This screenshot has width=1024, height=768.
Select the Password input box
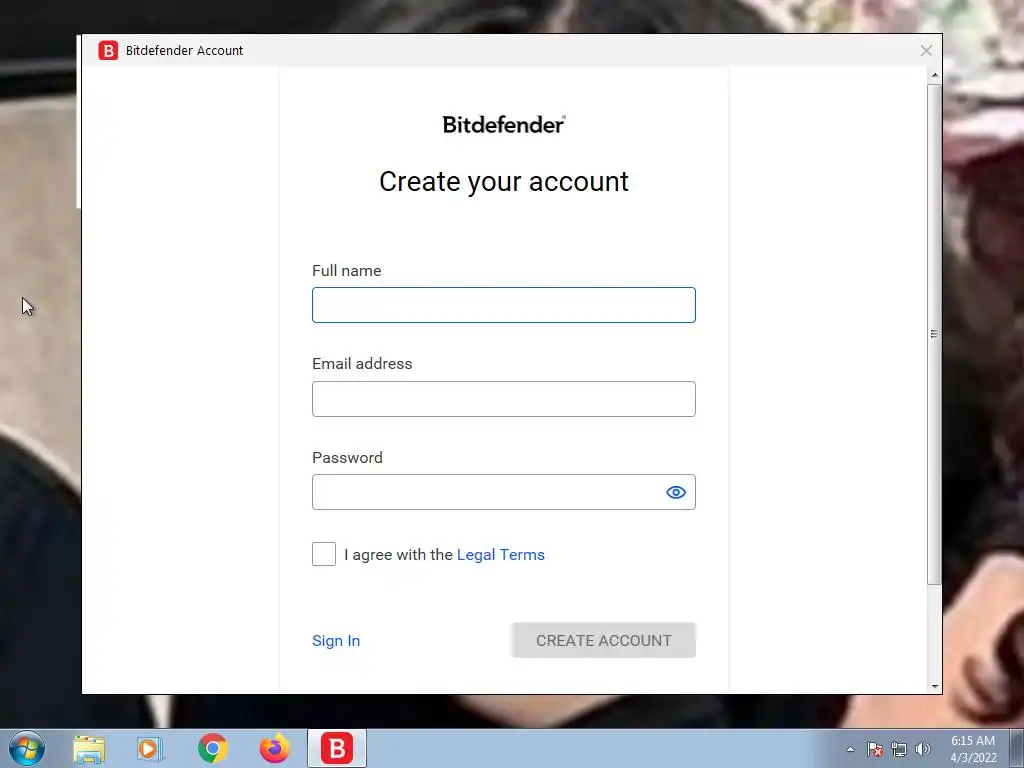click(504, 492)
